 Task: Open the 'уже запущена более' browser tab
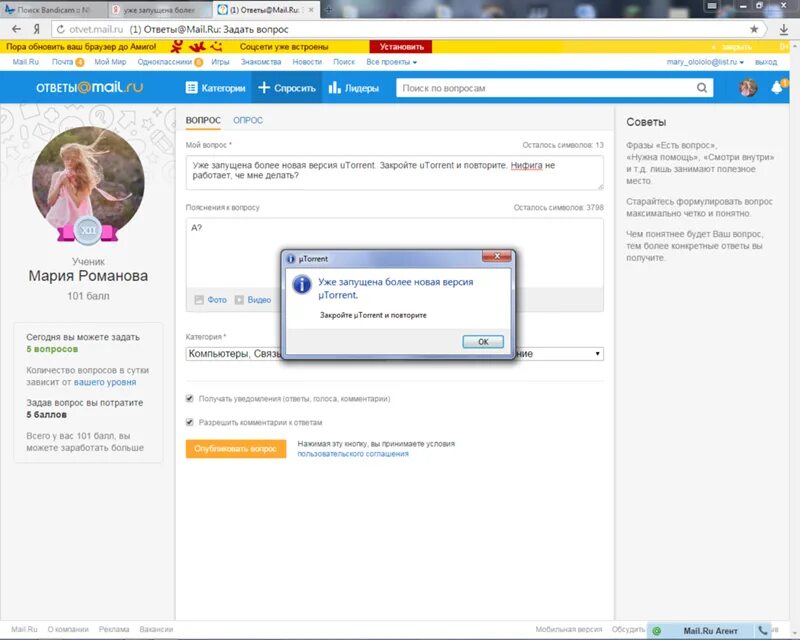point(159,10)
